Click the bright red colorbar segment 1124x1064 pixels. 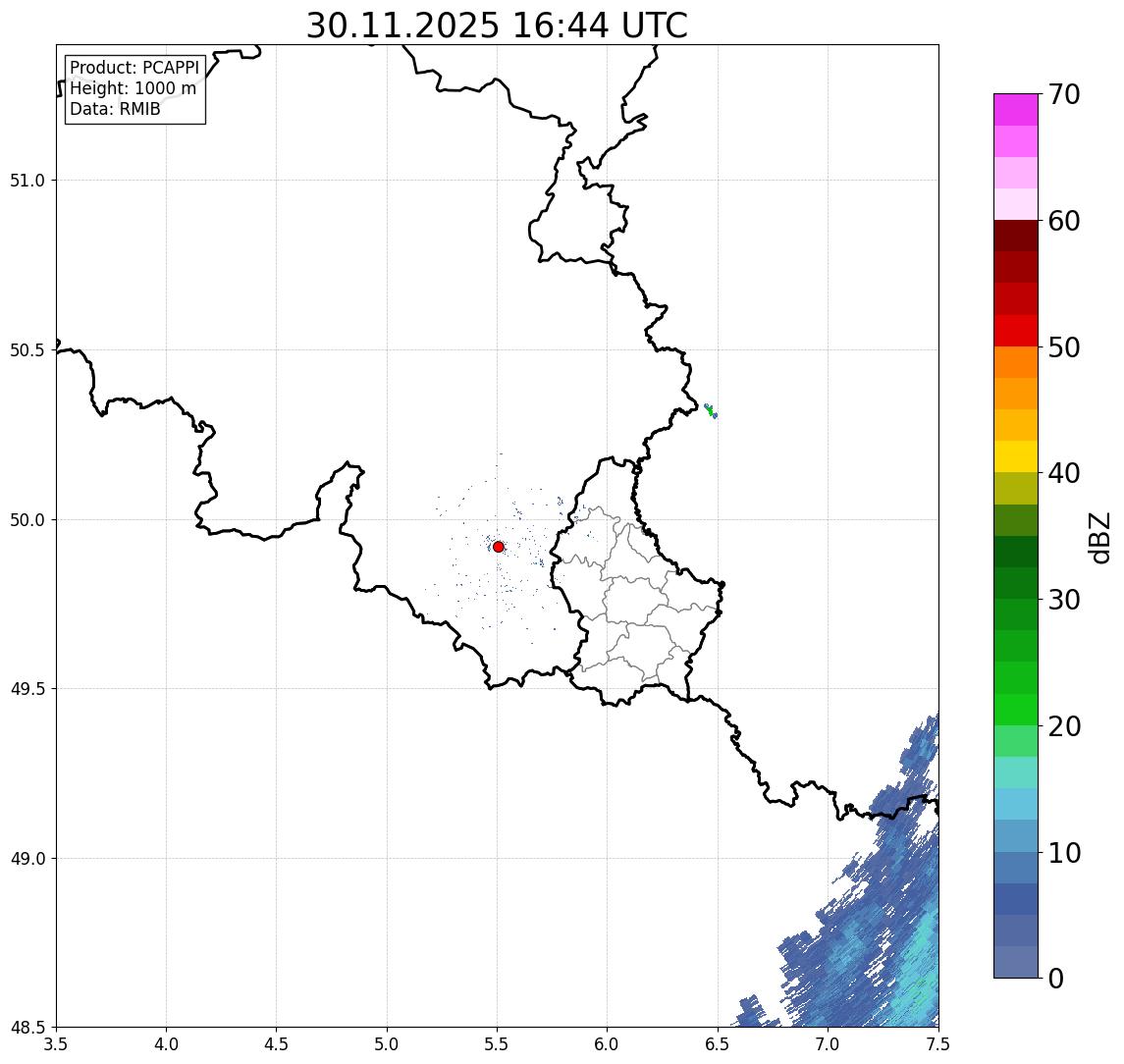(x=1016, y=331)
